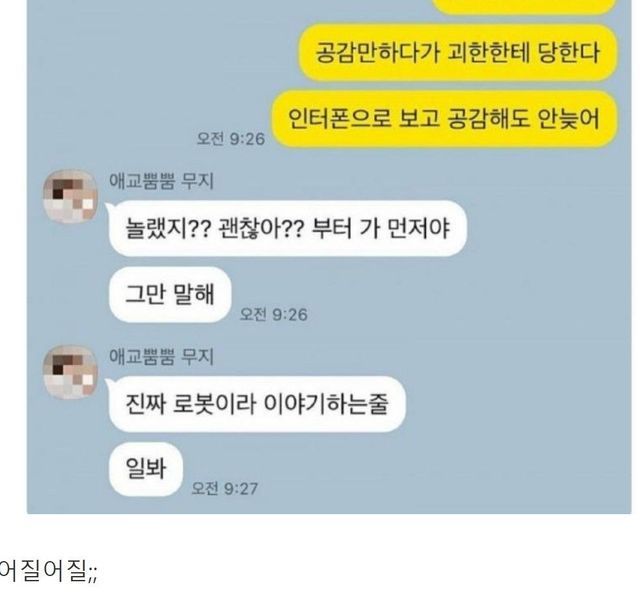Tap the short 일봐 message bubble

[x=146, y=469]
